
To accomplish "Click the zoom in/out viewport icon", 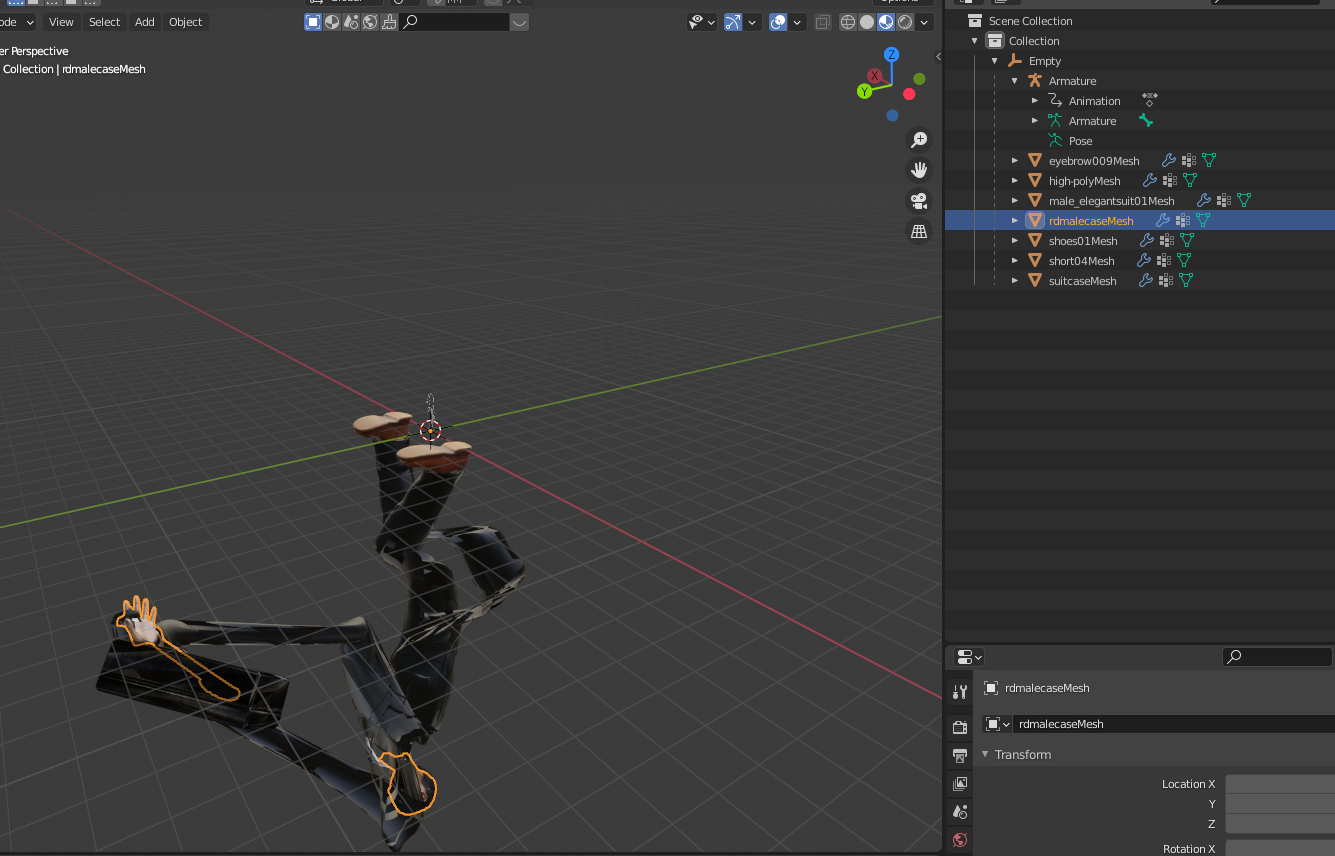I will point(918,140).
